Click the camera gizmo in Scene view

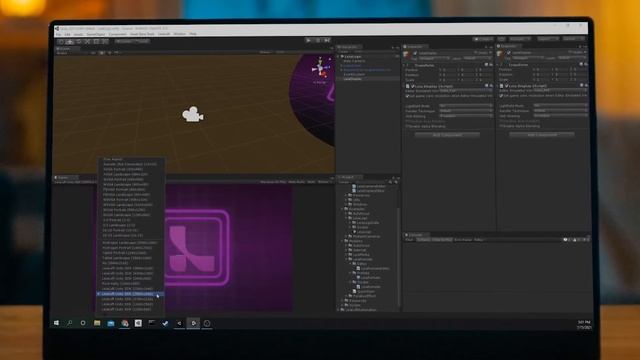[193, 114]
